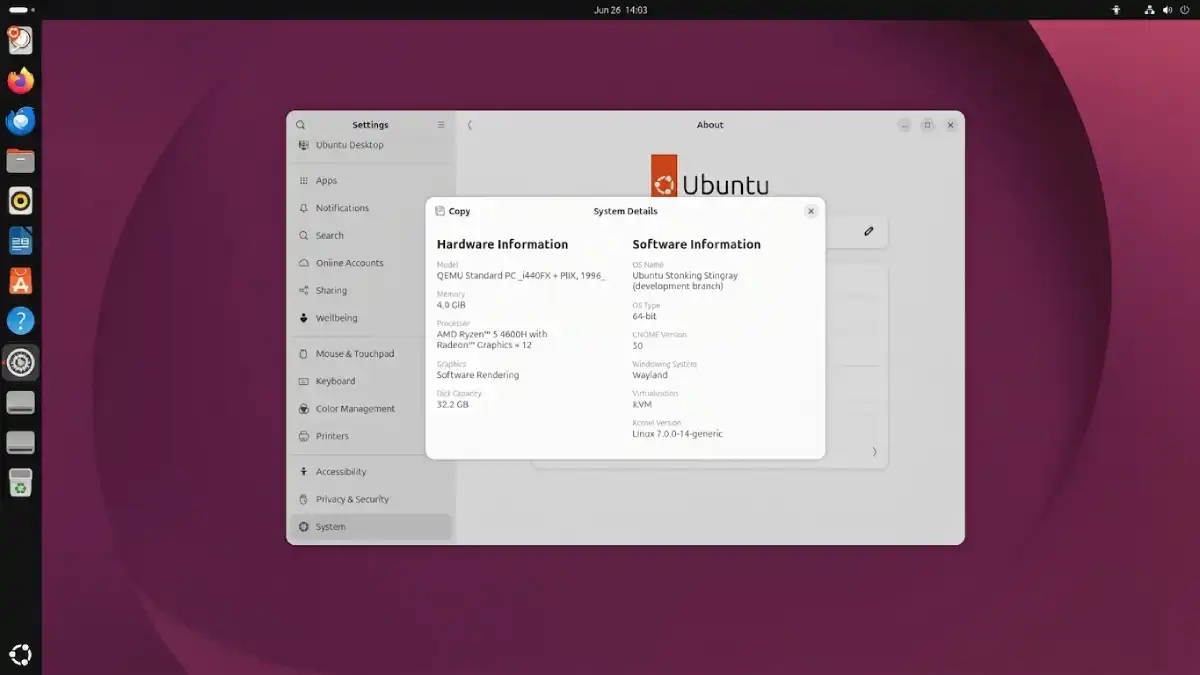Close the Settings window
This screenshot has width=1200, height=675.
click(x=950, y=125)
